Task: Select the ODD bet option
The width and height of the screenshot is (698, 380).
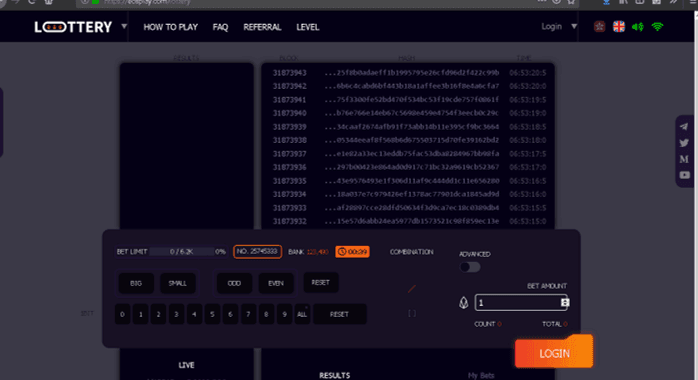Action: 234,283
